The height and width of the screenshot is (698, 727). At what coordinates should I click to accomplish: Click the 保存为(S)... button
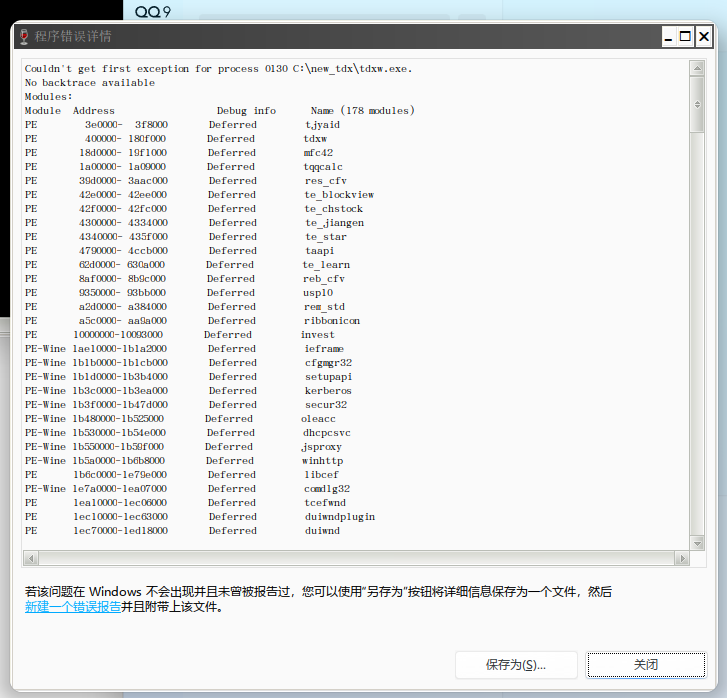coord(516,665)
